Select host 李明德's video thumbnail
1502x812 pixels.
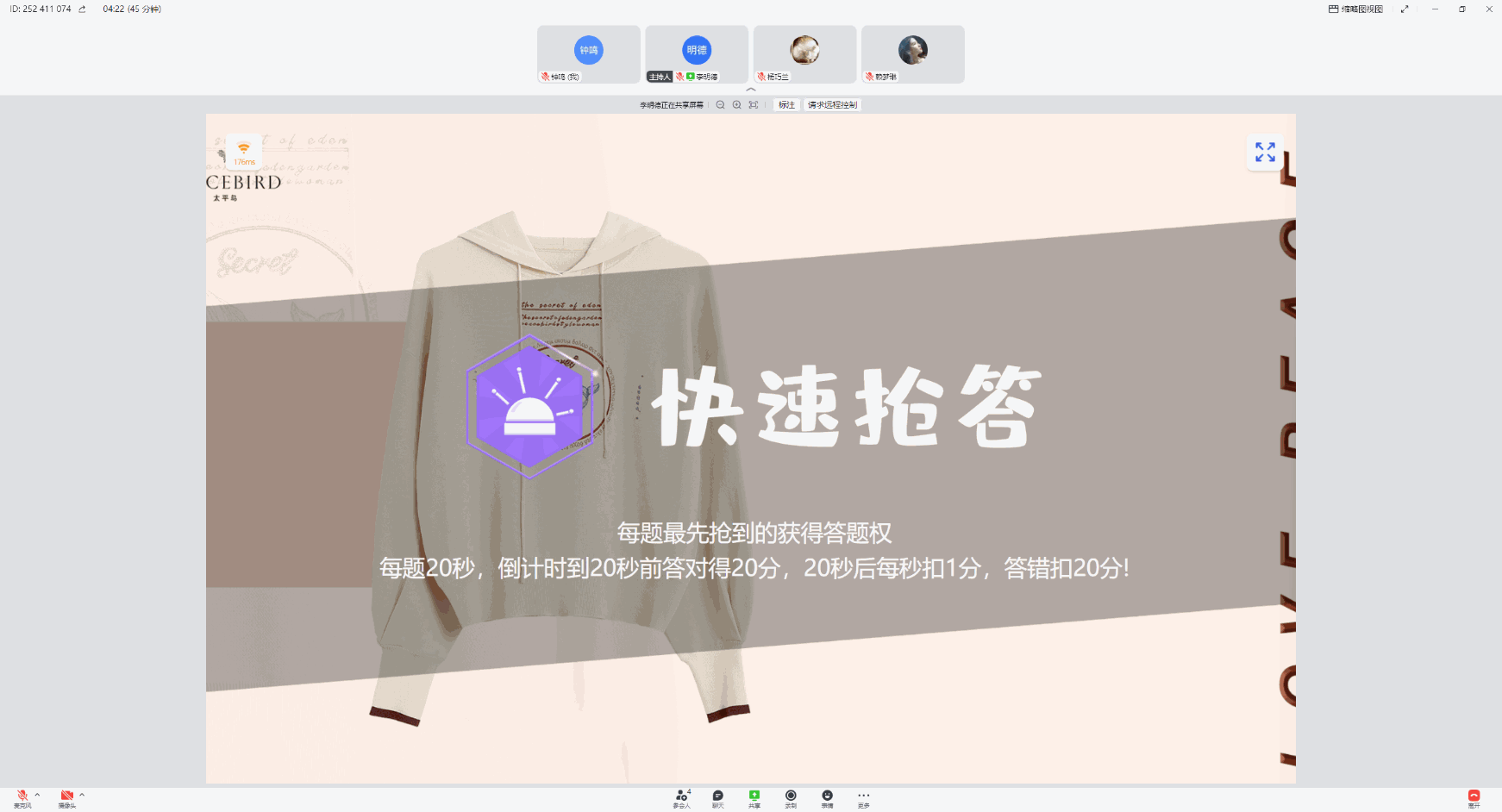pyautogui.click(x=697, y=53)
